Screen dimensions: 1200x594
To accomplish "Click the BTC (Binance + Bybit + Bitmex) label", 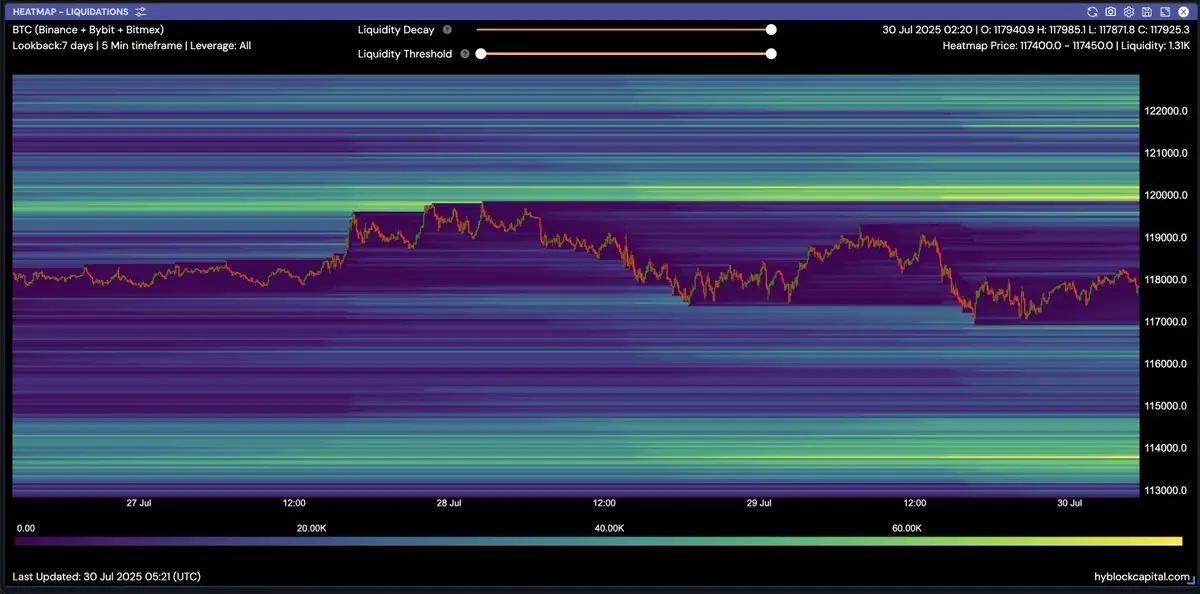I will (88, 30).
